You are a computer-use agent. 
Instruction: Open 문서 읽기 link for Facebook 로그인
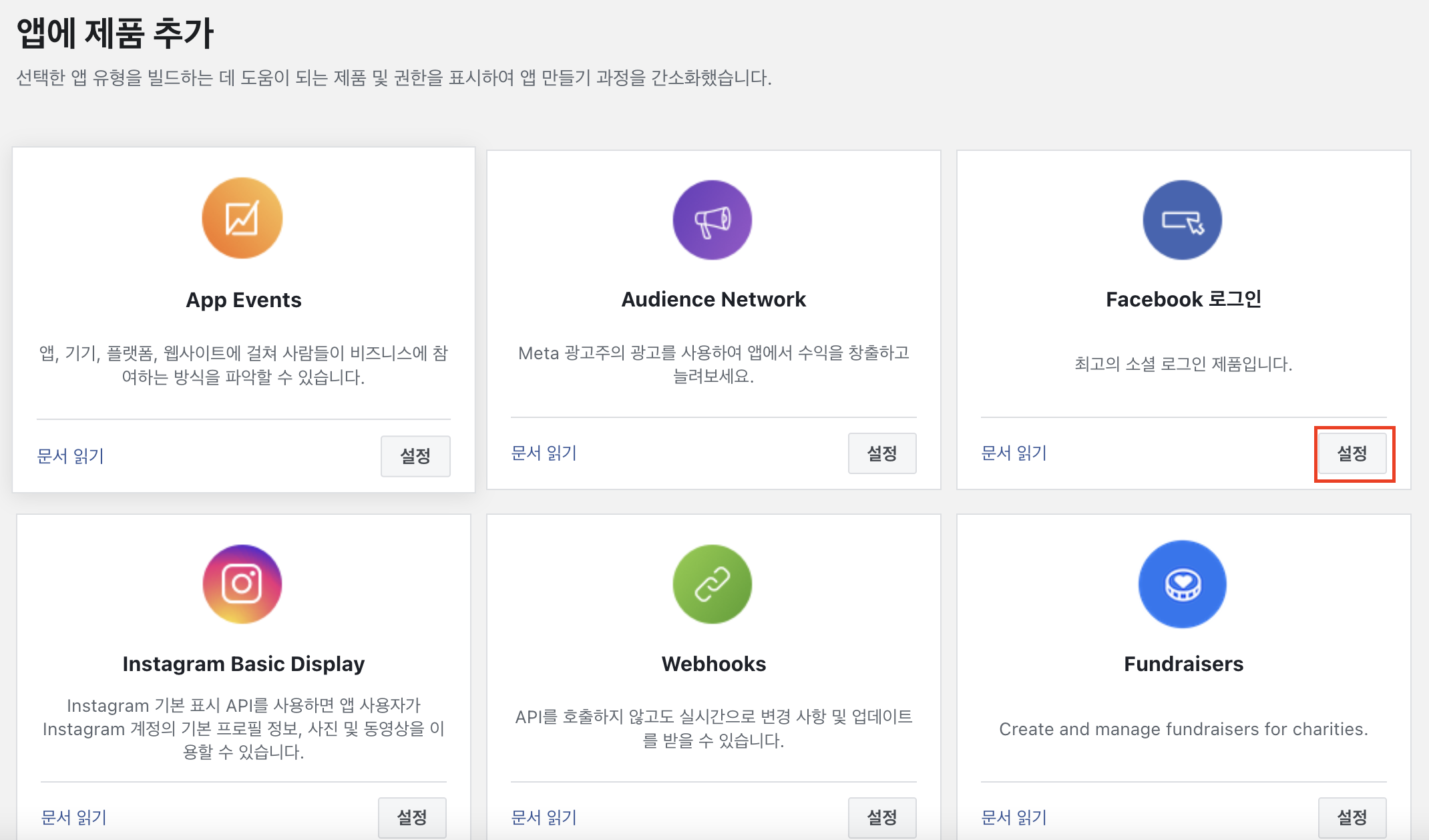(1014, 453)
